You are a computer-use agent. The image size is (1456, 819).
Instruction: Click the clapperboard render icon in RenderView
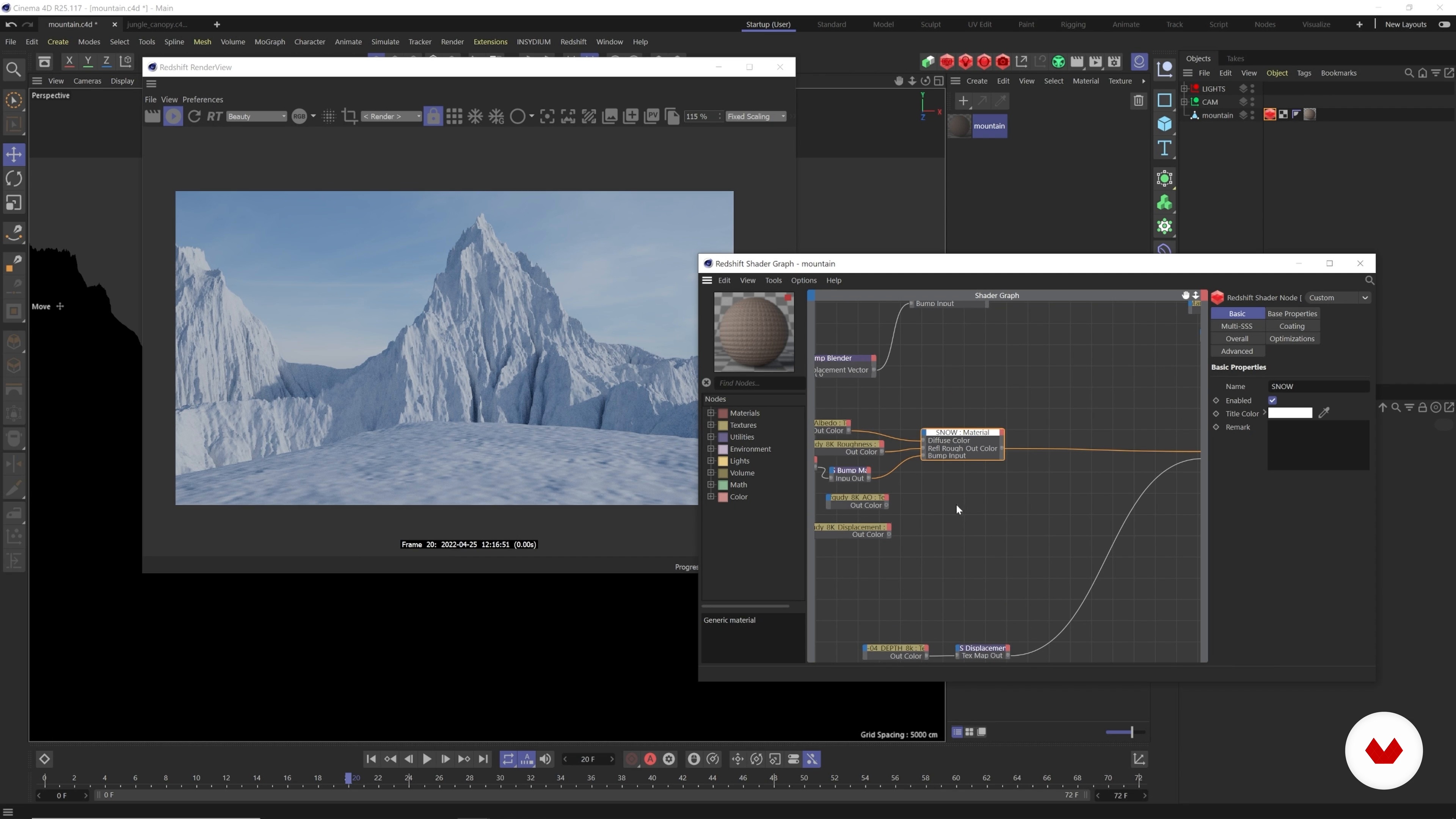click(x=152, y=116)
